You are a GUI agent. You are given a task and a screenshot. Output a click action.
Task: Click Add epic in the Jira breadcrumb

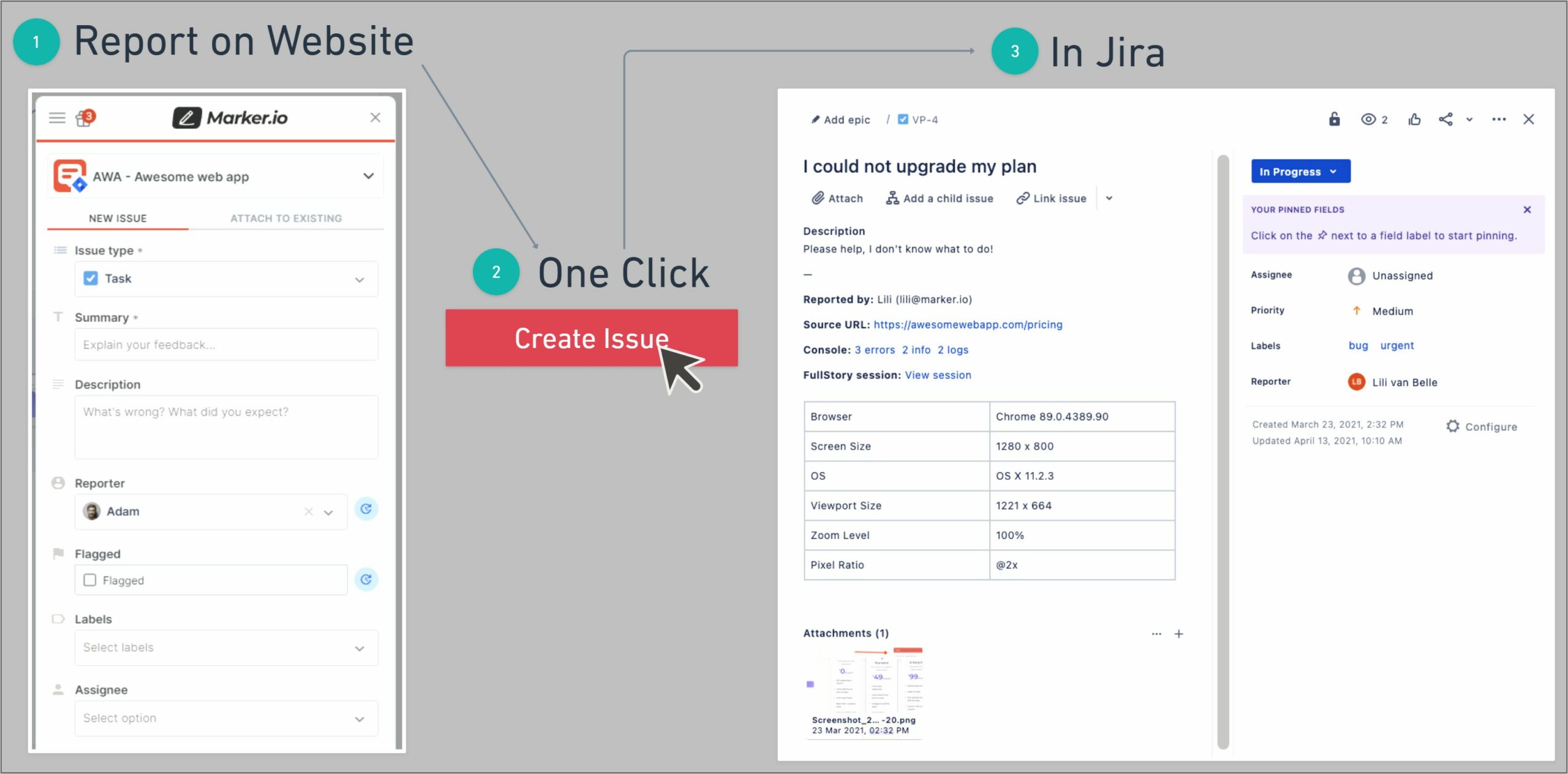click(840, 120)
